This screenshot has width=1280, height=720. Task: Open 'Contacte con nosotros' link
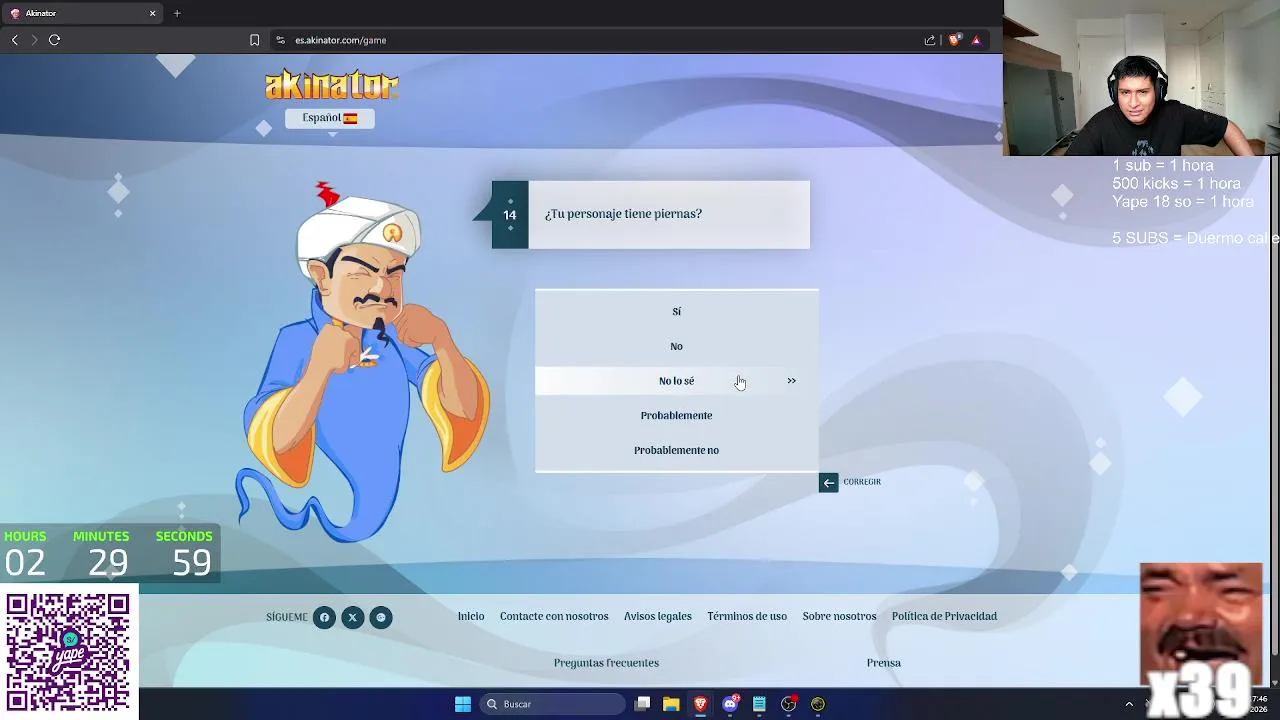coord(554,616)
